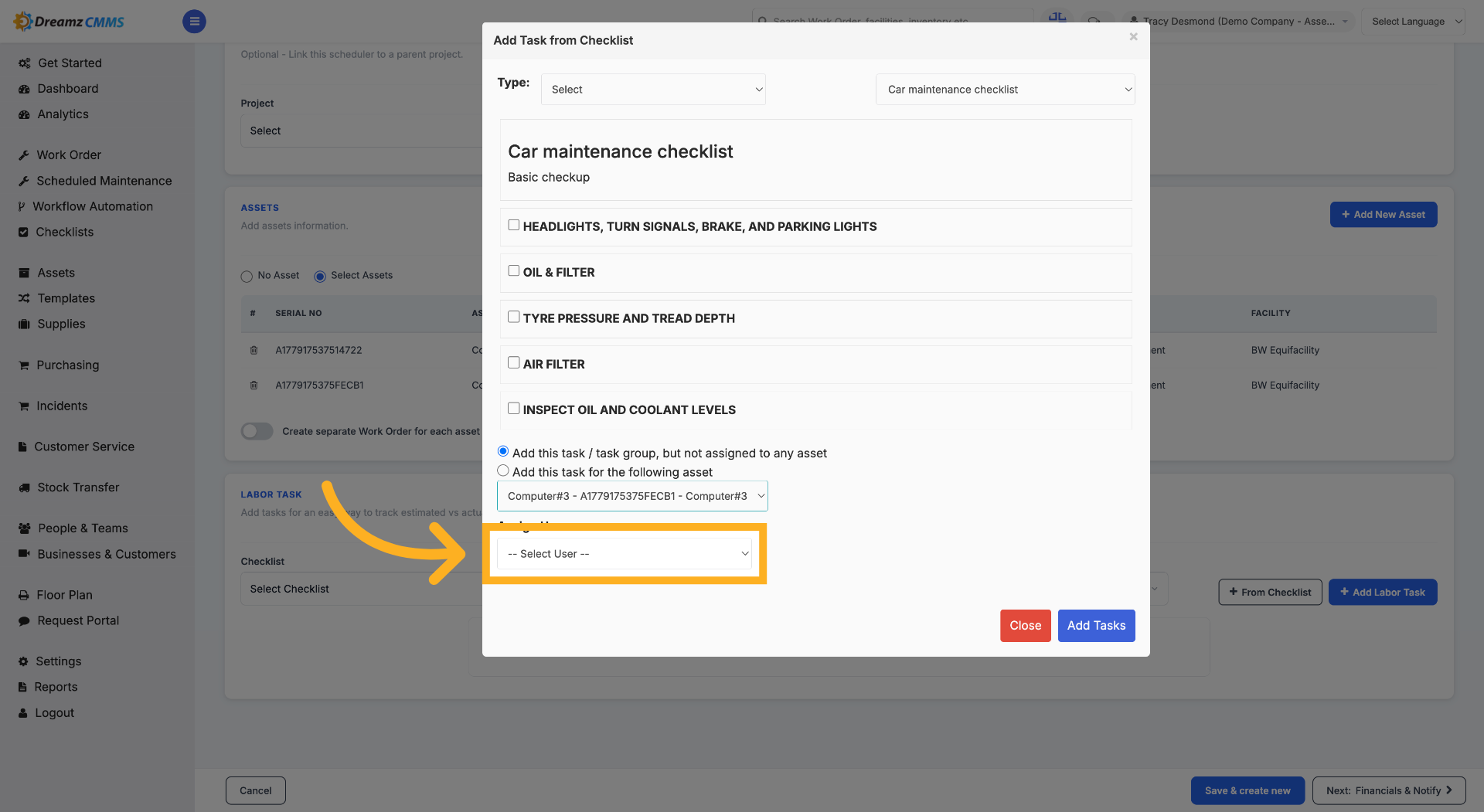Choose the No Asset radio option
The height and width of the screenshot is (812, 1484).
click(x=247, y=277)
